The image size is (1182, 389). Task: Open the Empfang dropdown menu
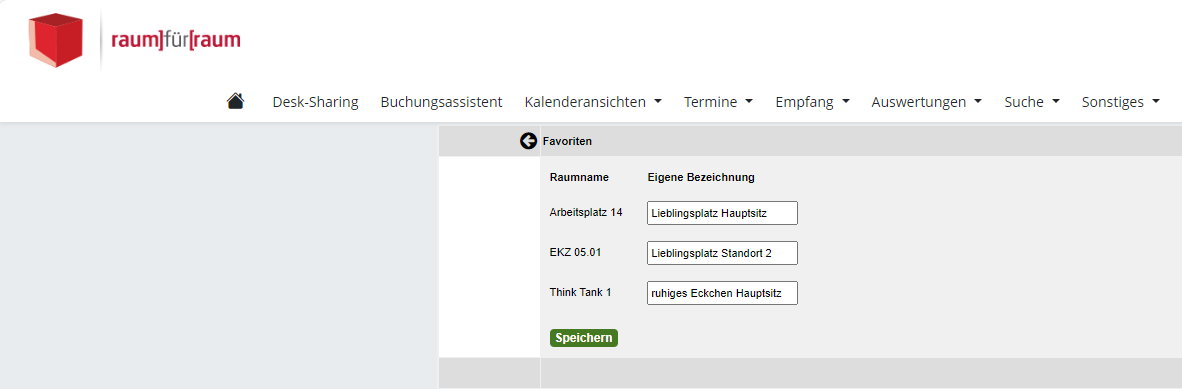pos(813,102)
